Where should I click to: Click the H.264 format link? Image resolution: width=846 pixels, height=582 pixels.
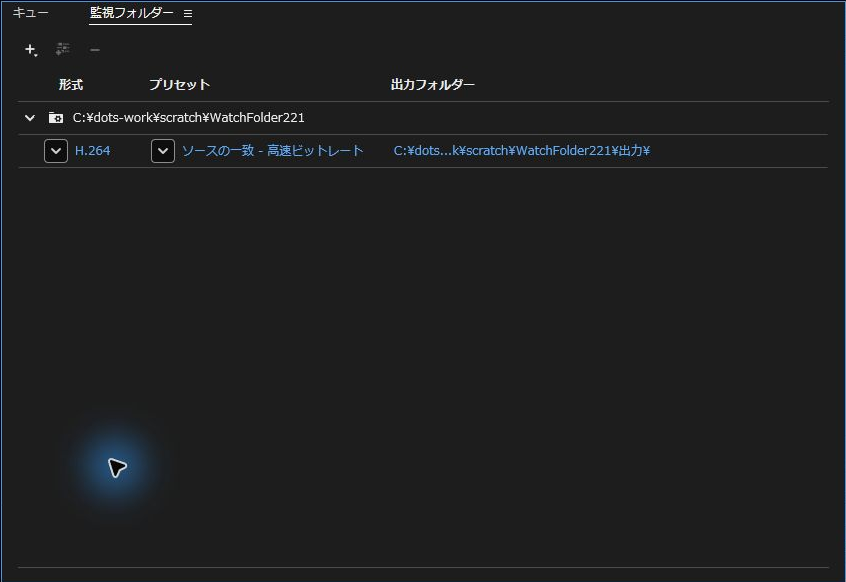[x=92, y=151]
